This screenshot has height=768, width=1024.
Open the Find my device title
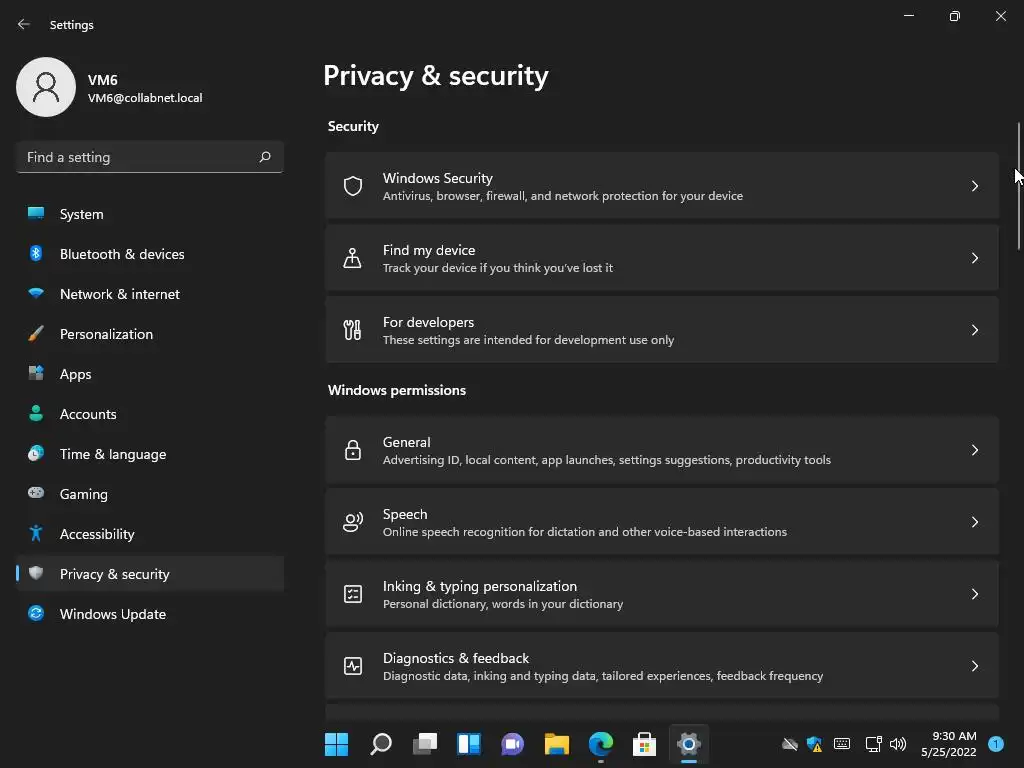[429, 250]
